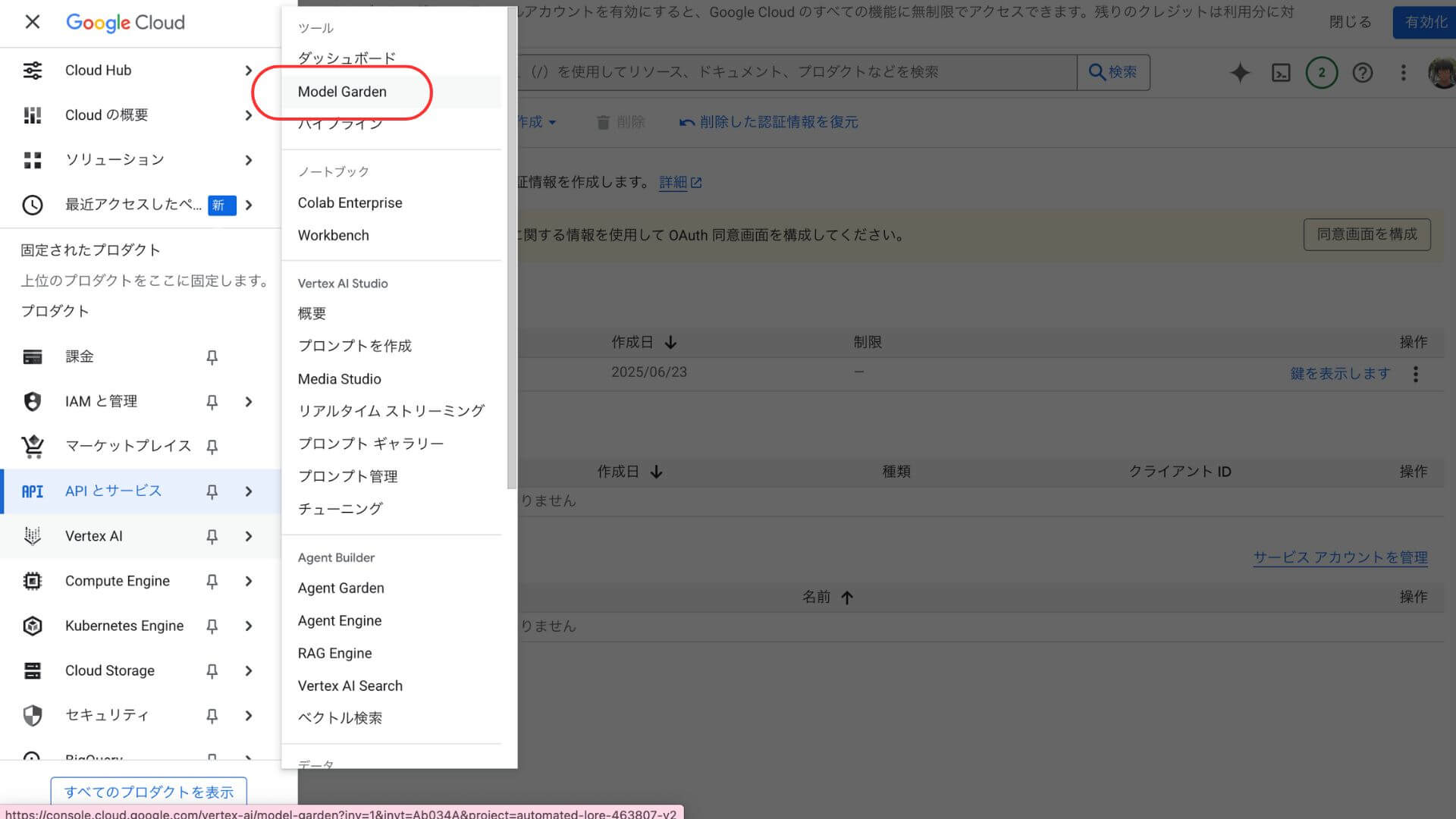The image size is (1456, 819).
Task: Open the top bar three-dot settings menu
Action: coord(1404,73)
